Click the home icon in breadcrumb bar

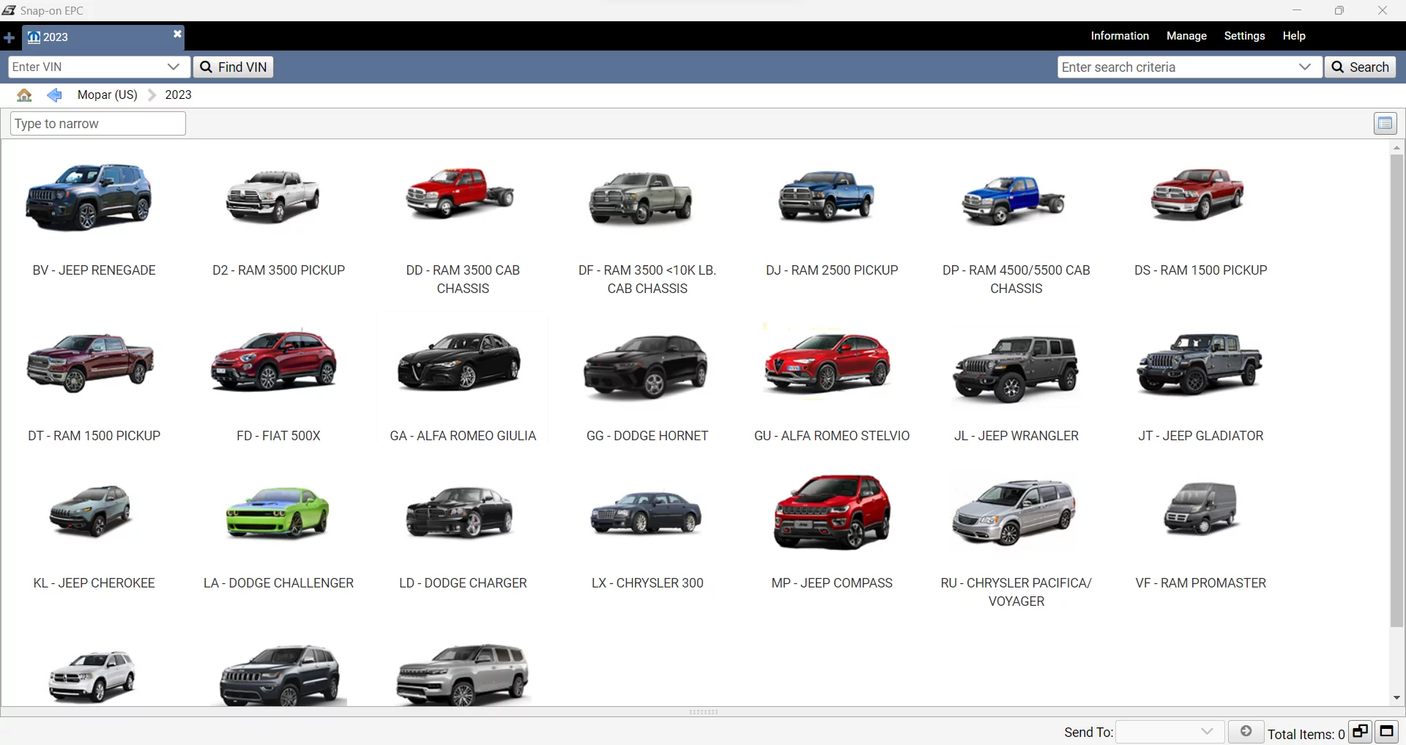(24, 94)
